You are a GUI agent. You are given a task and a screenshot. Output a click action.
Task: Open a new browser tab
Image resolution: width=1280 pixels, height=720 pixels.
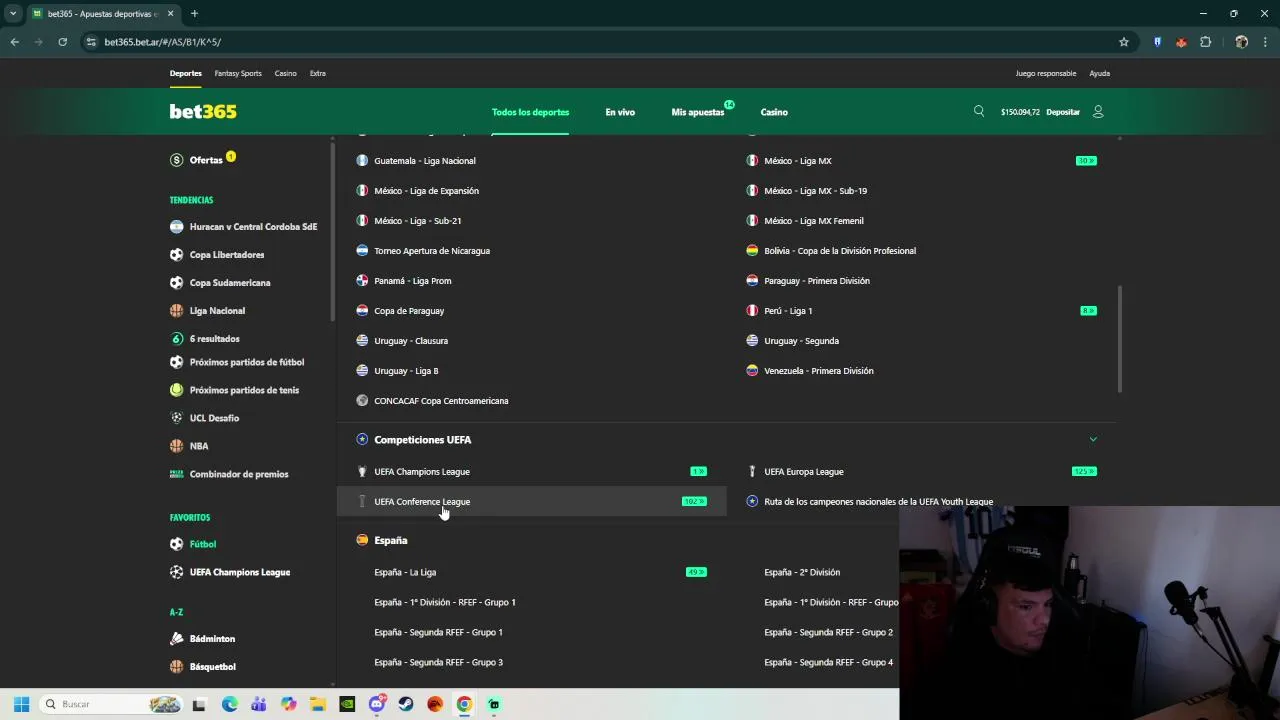click(194, 13)
